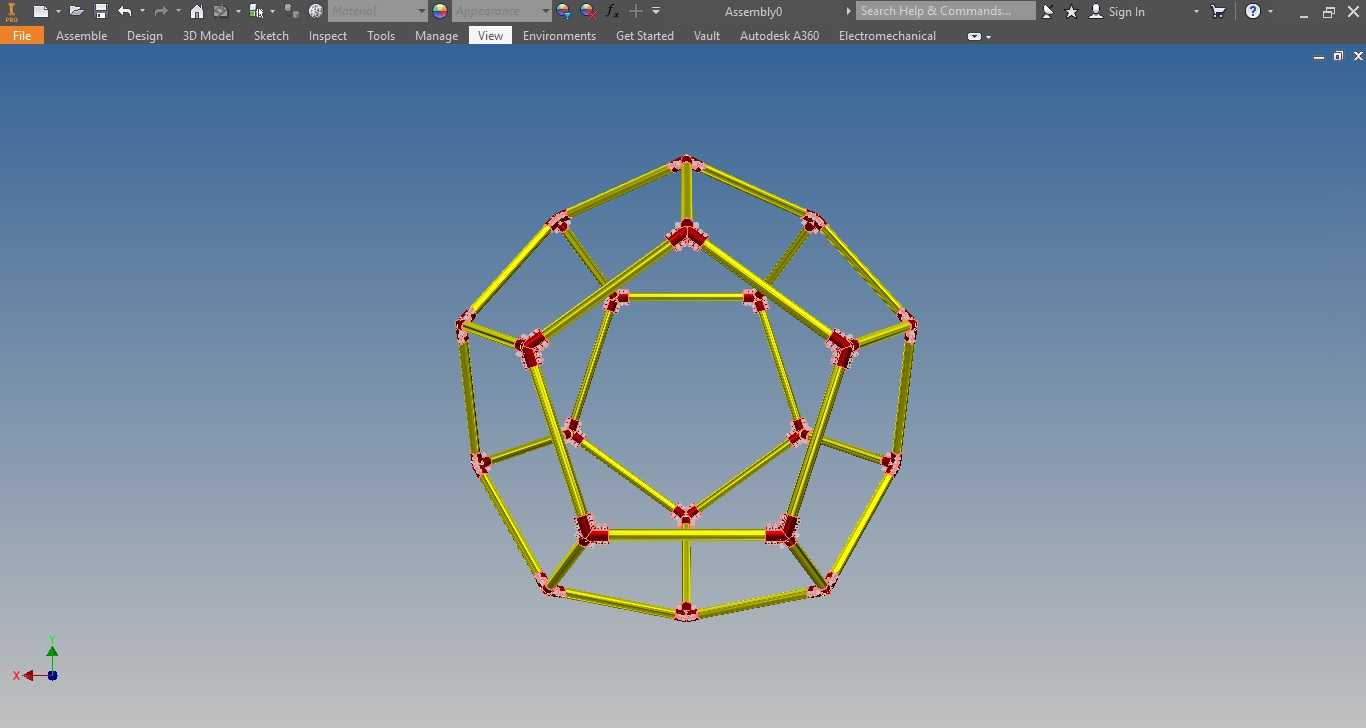Open the Autodesk A360 tab
This screenshot has width=1366, height=728.
coord(779,35)
